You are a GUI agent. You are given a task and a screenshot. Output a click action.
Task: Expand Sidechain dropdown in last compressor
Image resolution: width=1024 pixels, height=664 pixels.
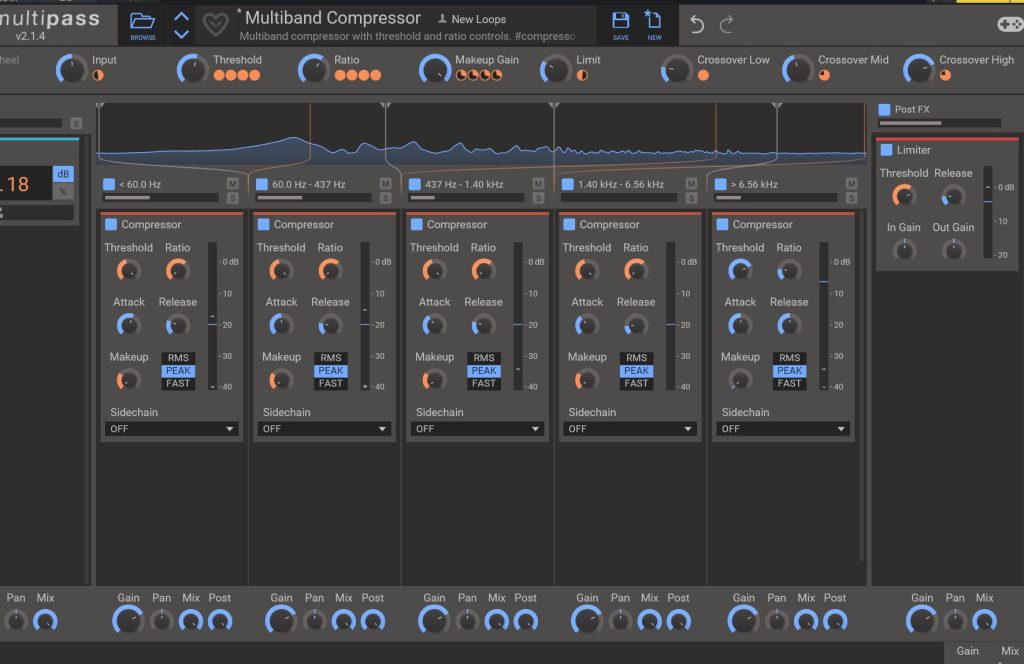(784, 429)
